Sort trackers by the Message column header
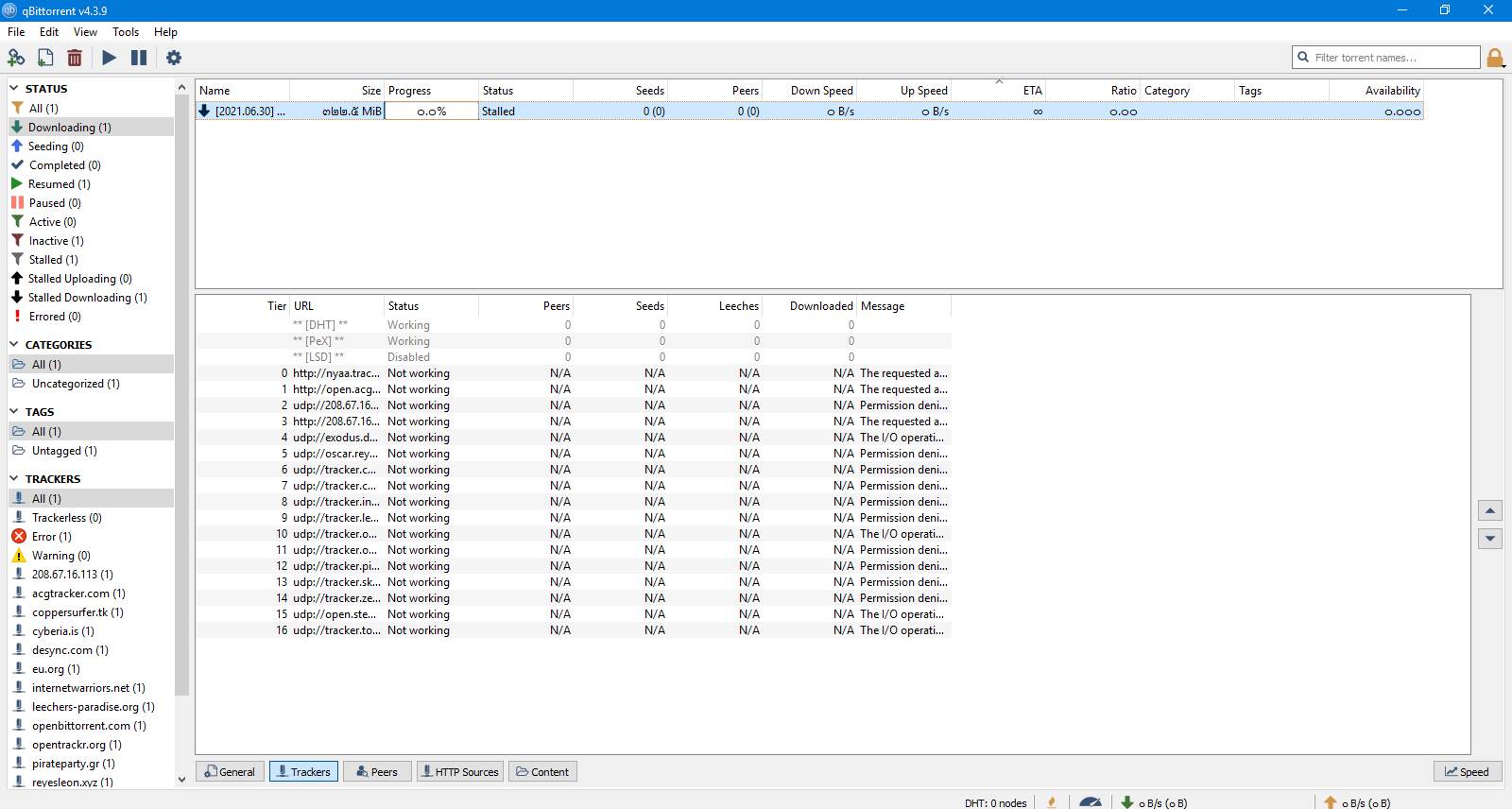 click(903, 306)
